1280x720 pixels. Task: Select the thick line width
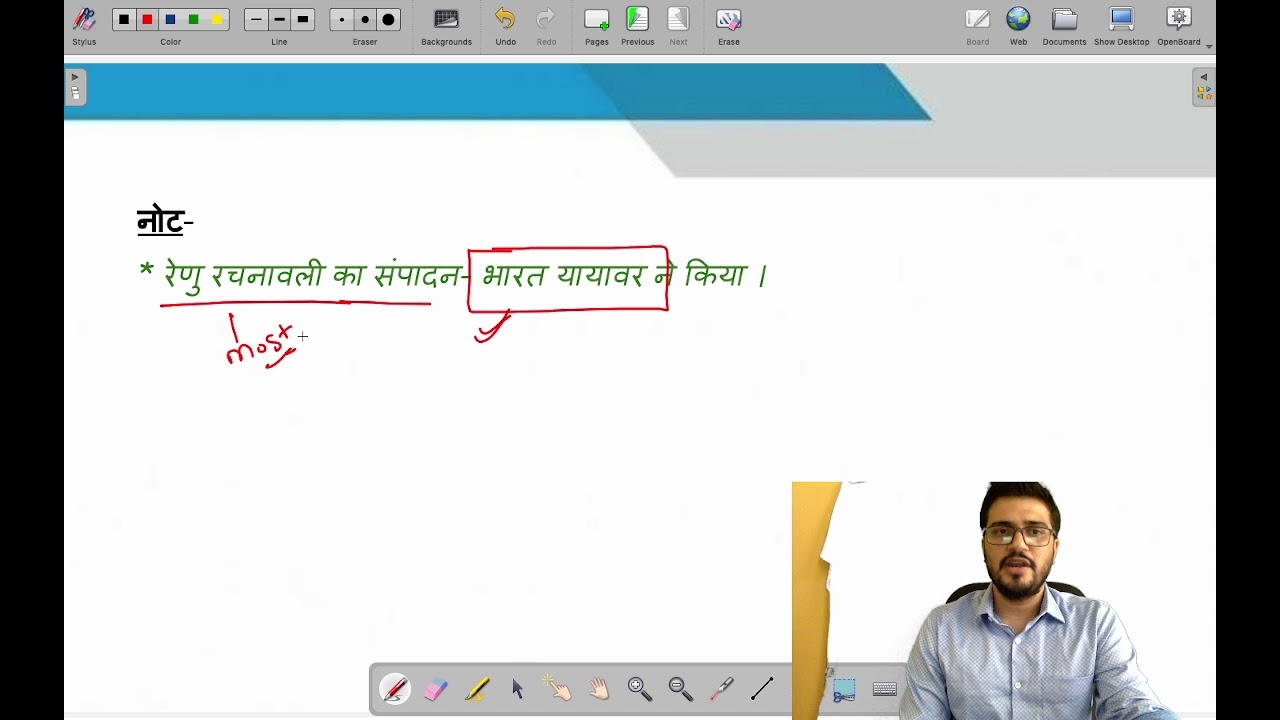click(302, 19)
